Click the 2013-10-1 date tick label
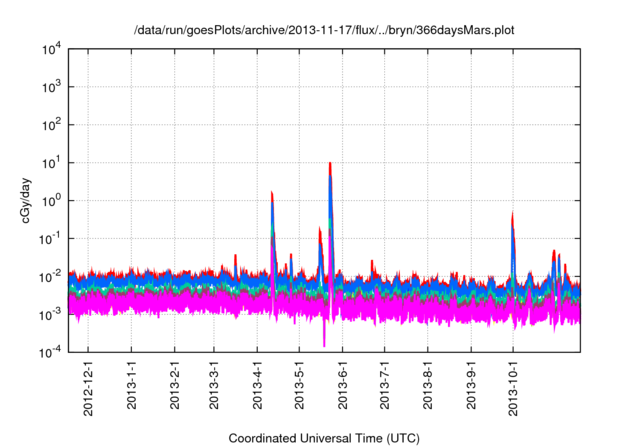This screenshot has height=448, width=640. [511, 390]
